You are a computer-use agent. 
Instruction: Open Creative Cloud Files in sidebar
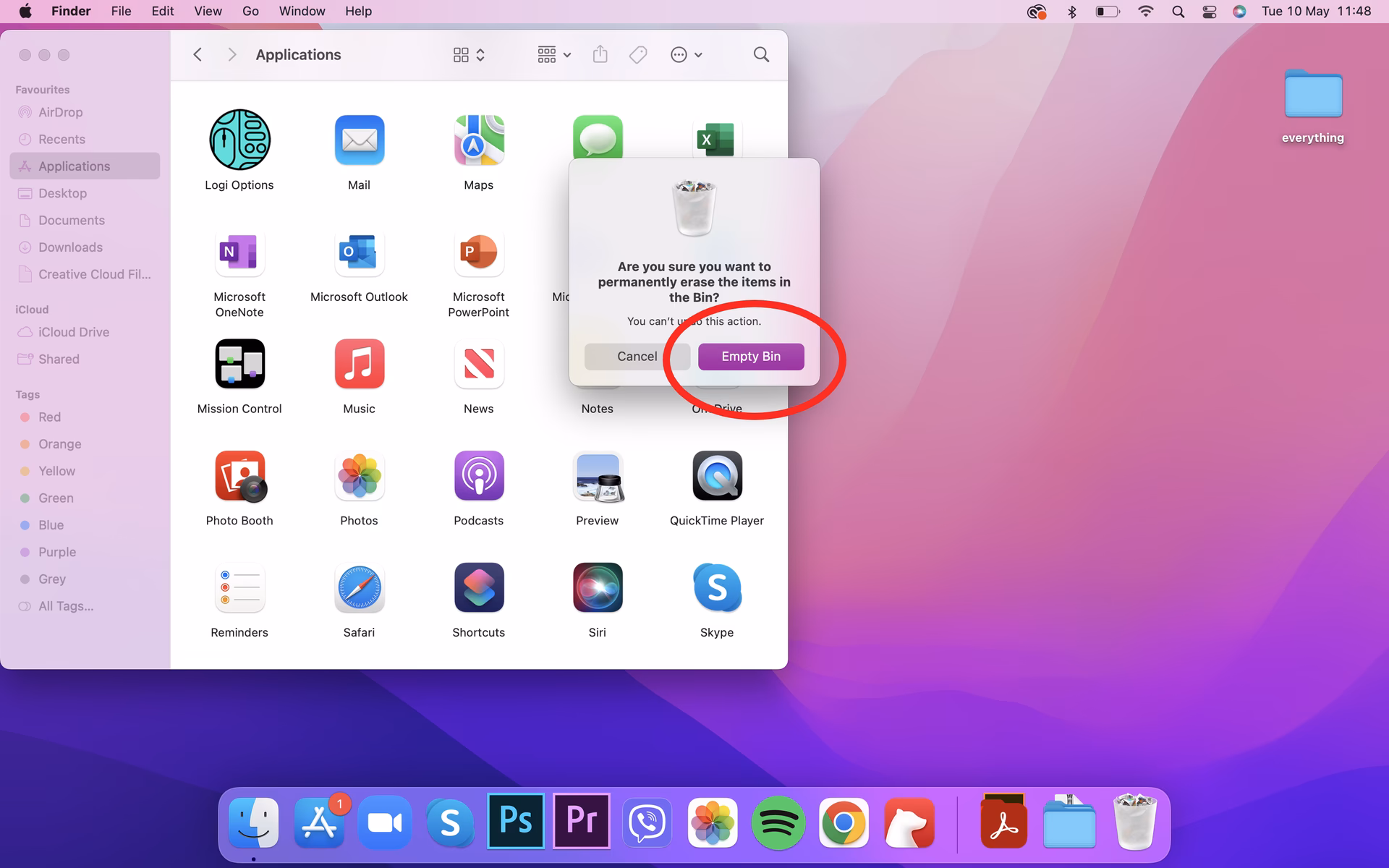click(85, 274)
